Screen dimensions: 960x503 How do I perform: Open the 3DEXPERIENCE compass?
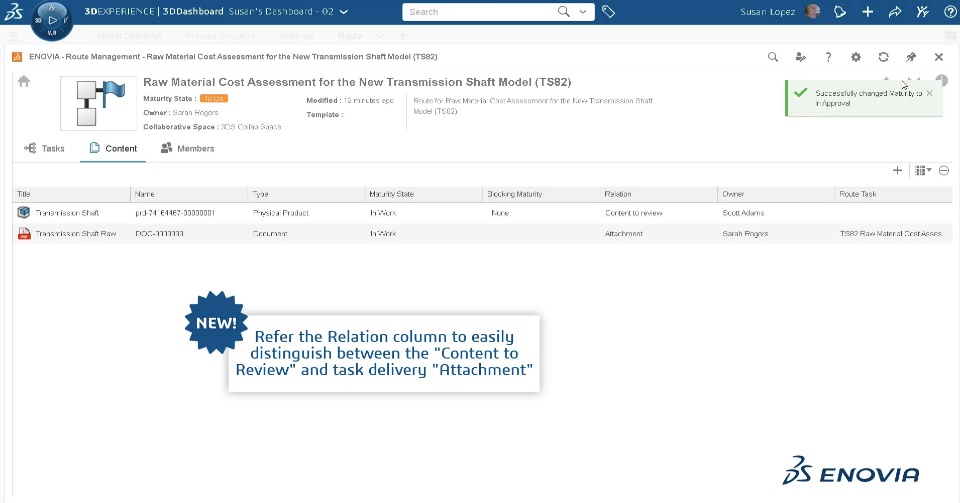(52, 20)
